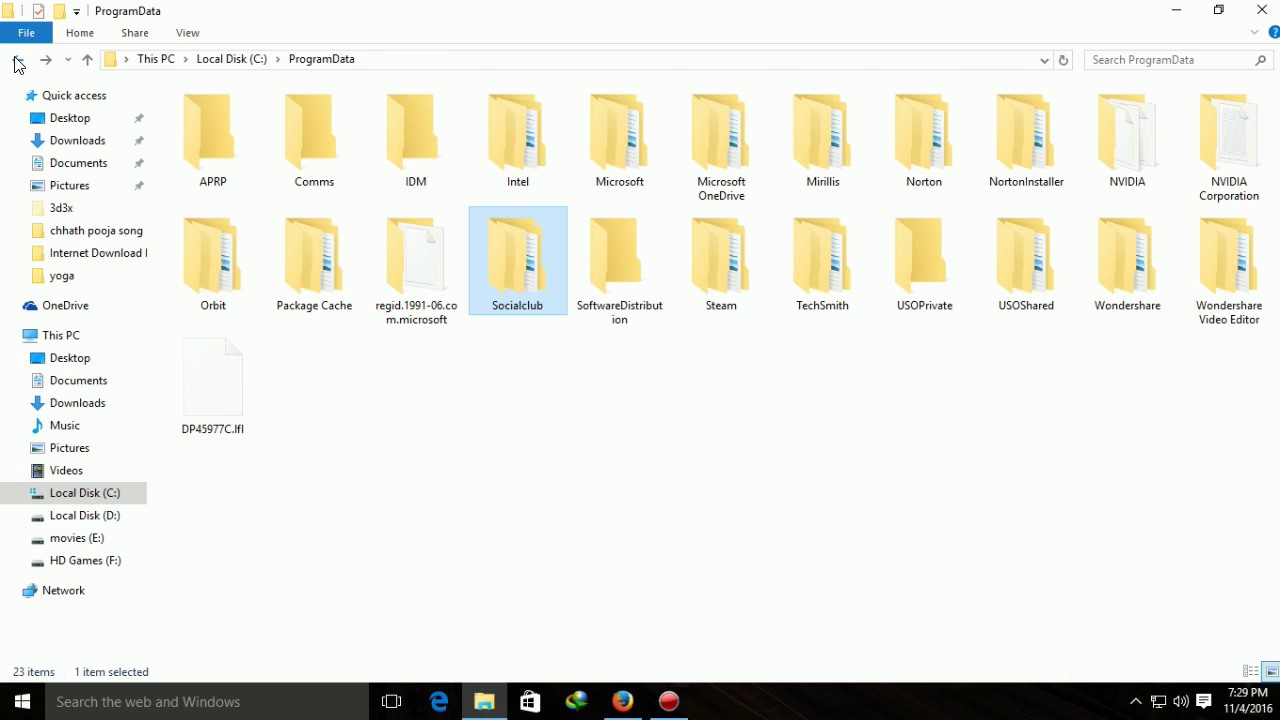
Task: Select the NortonInstaller folder
Action: point(1026,142)
